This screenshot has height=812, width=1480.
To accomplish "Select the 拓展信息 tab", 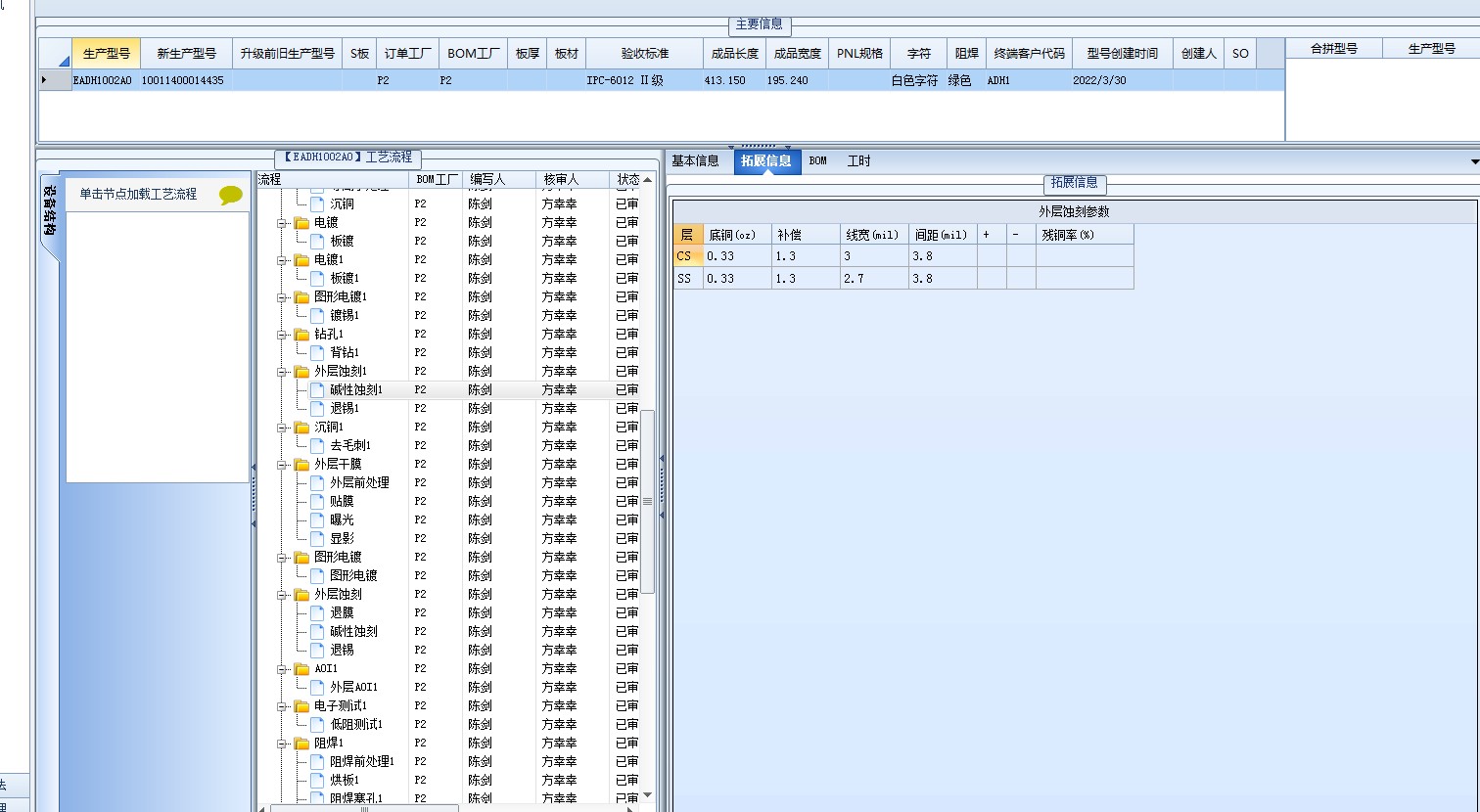I will click(x=765, y=161).
